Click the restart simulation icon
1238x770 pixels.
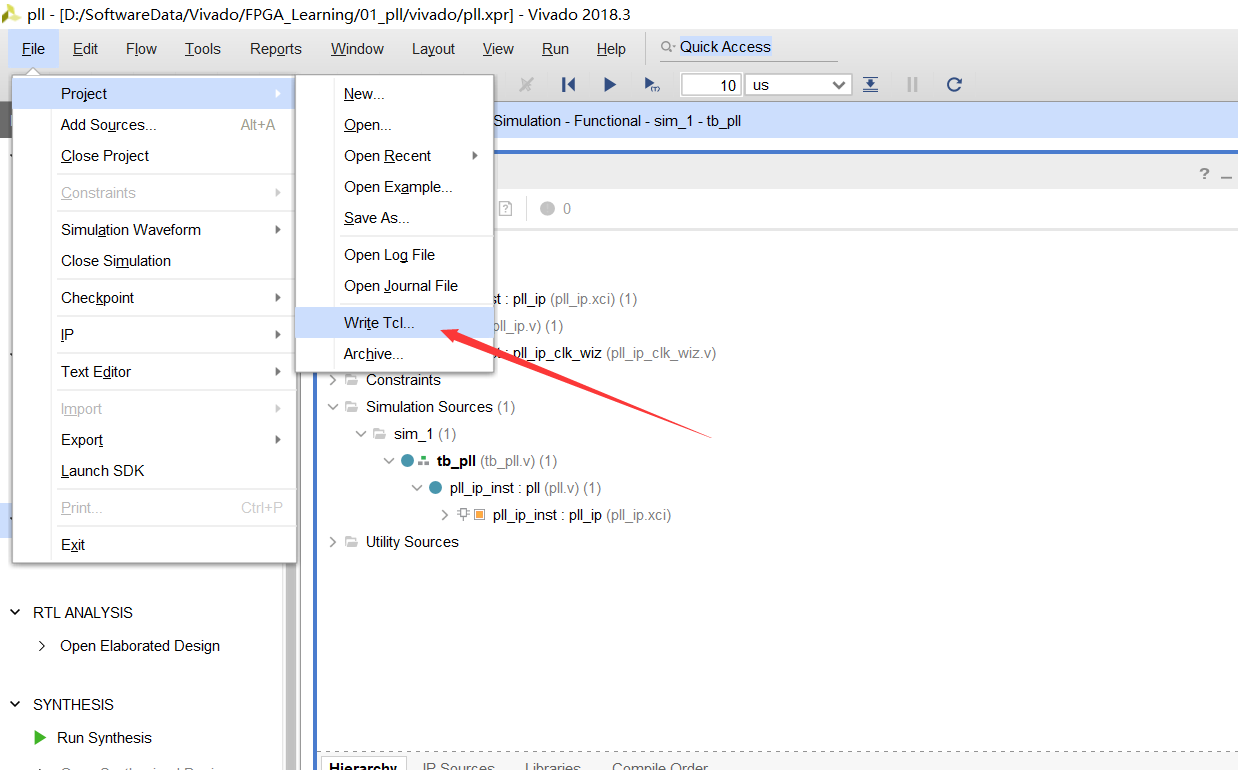(568, 85)
